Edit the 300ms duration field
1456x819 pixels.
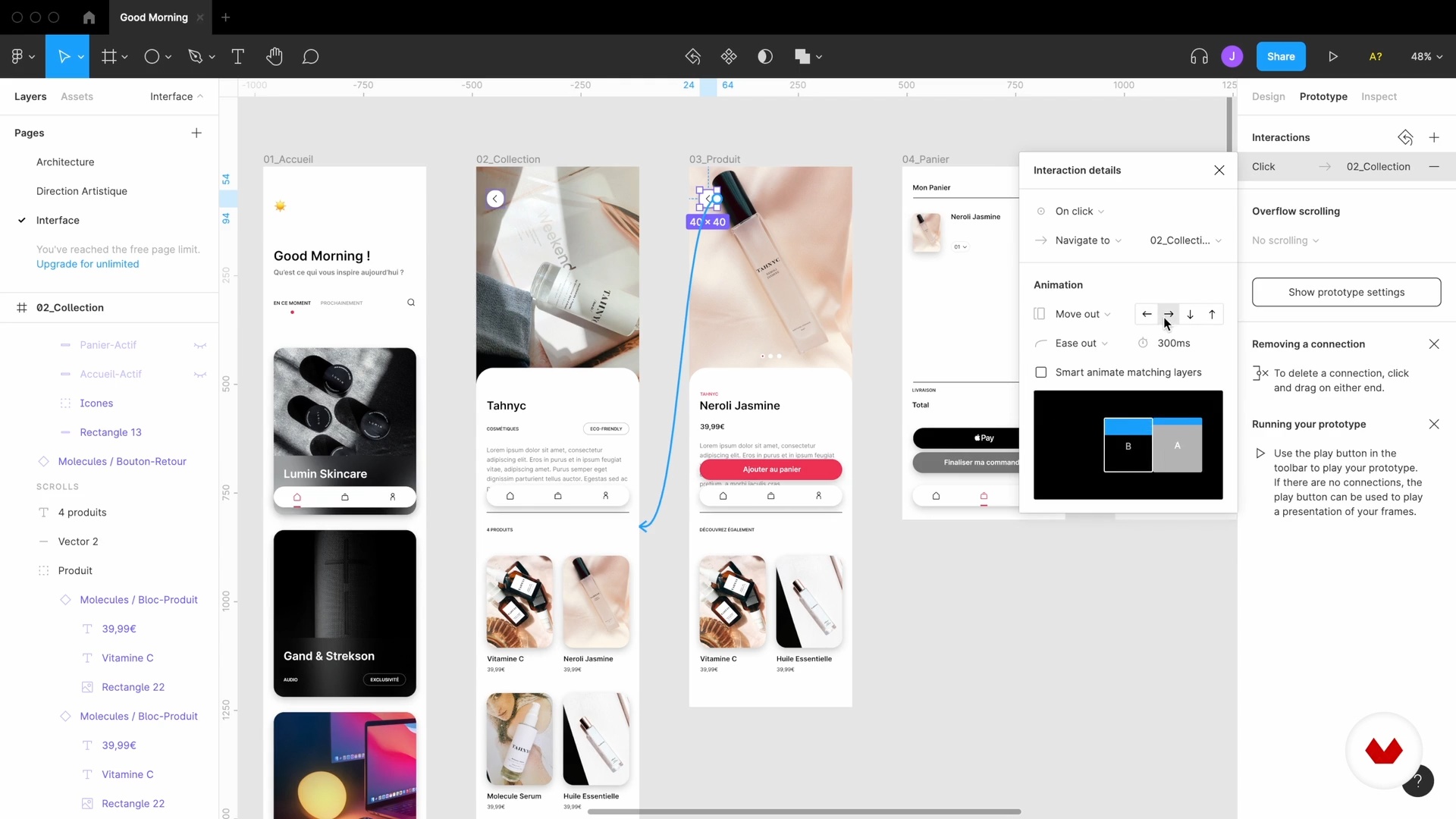(1174, 344)
